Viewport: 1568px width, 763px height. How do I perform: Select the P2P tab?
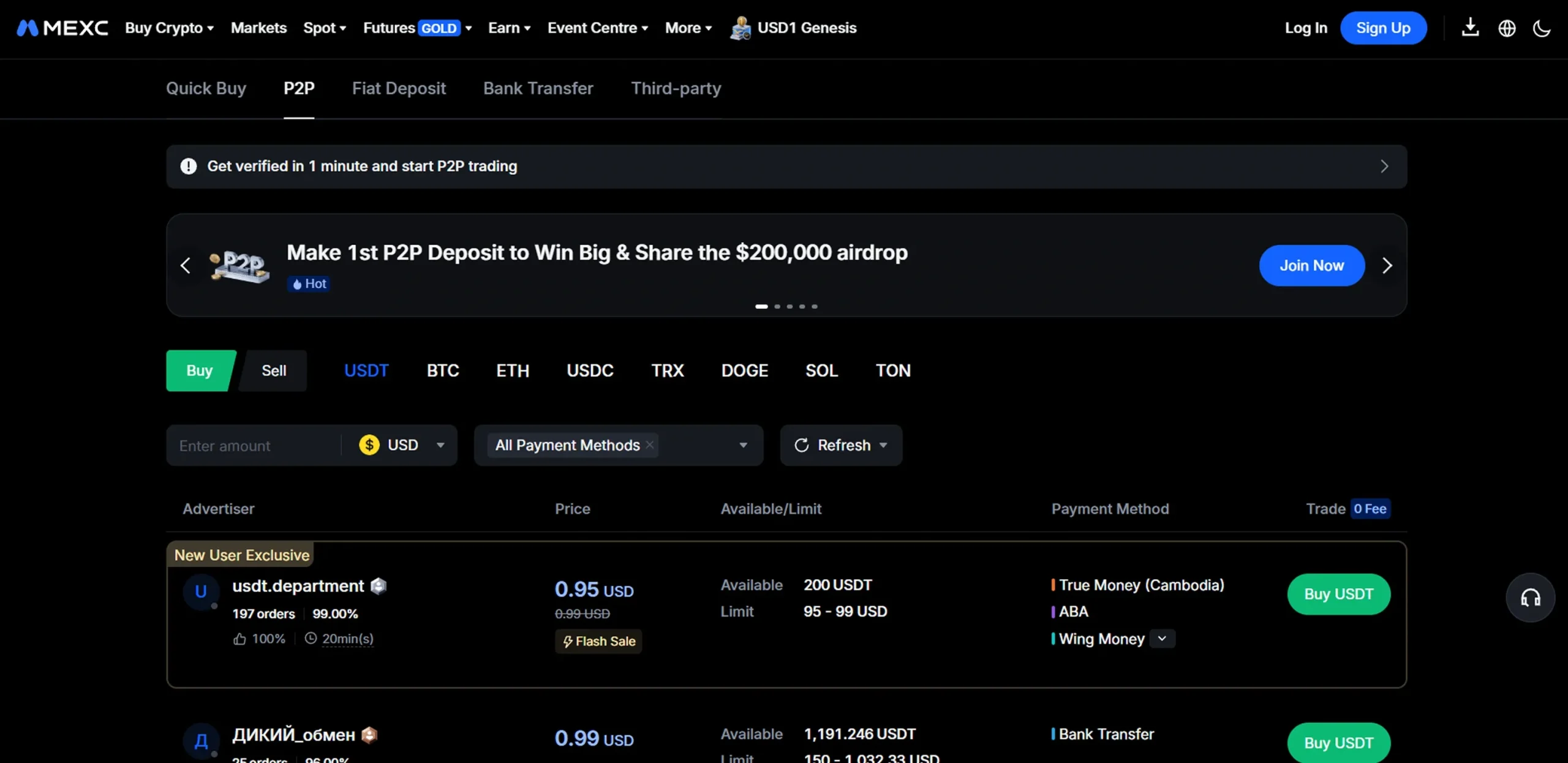coord(299,89)
